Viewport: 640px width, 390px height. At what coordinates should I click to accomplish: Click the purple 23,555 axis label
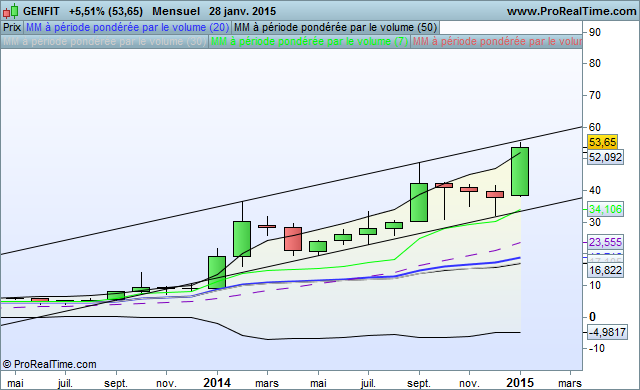pos(605,242)
